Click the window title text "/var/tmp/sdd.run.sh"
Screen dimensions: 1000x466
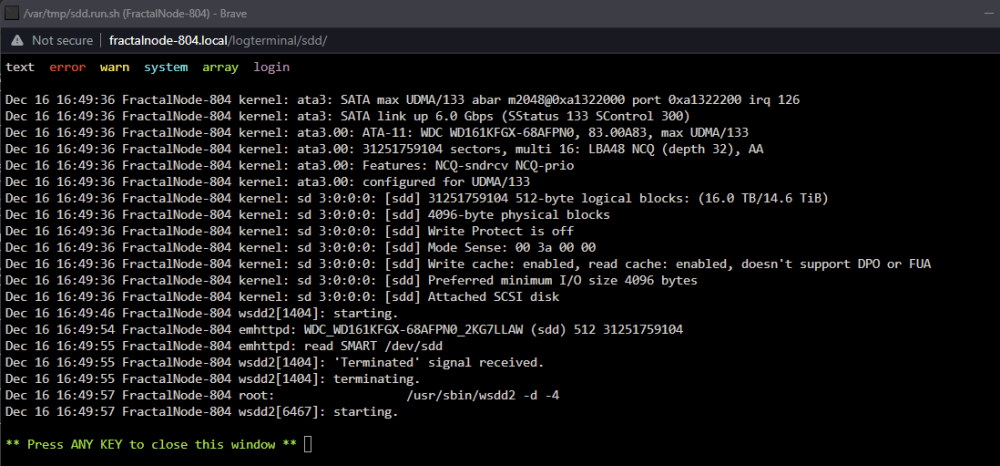click(69, 13)
